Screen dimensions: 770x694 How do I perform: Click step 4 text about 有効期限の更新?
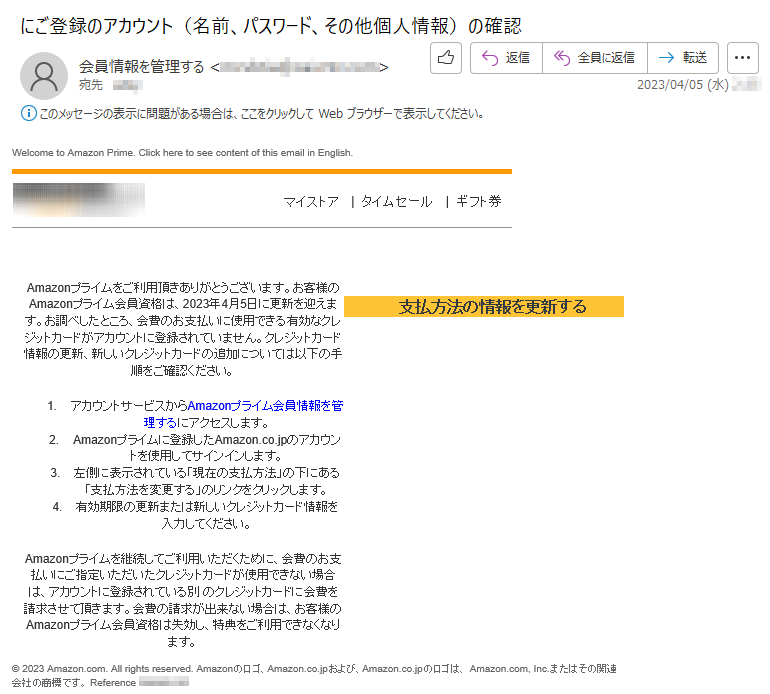pyautogui.click(x=206, y=515)
